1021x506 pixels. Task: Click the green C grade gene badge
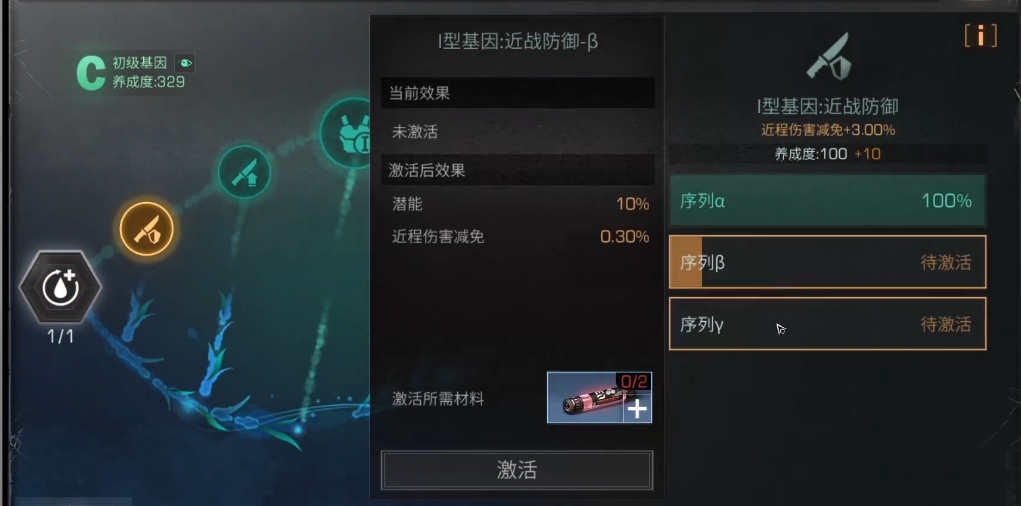91,73
